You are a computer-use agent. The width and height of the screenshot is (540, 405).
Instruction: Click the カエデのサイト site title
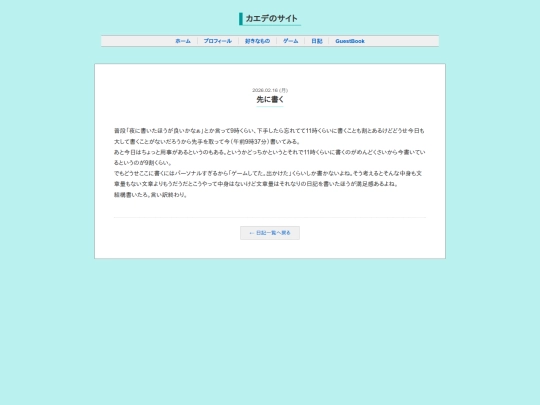(271, 19)
